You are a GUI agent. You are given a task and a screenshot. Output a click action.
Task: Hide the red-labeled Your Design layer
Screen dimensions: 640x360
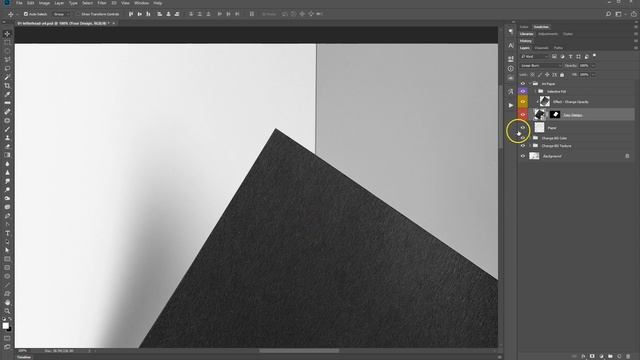(x=523, y=115)
